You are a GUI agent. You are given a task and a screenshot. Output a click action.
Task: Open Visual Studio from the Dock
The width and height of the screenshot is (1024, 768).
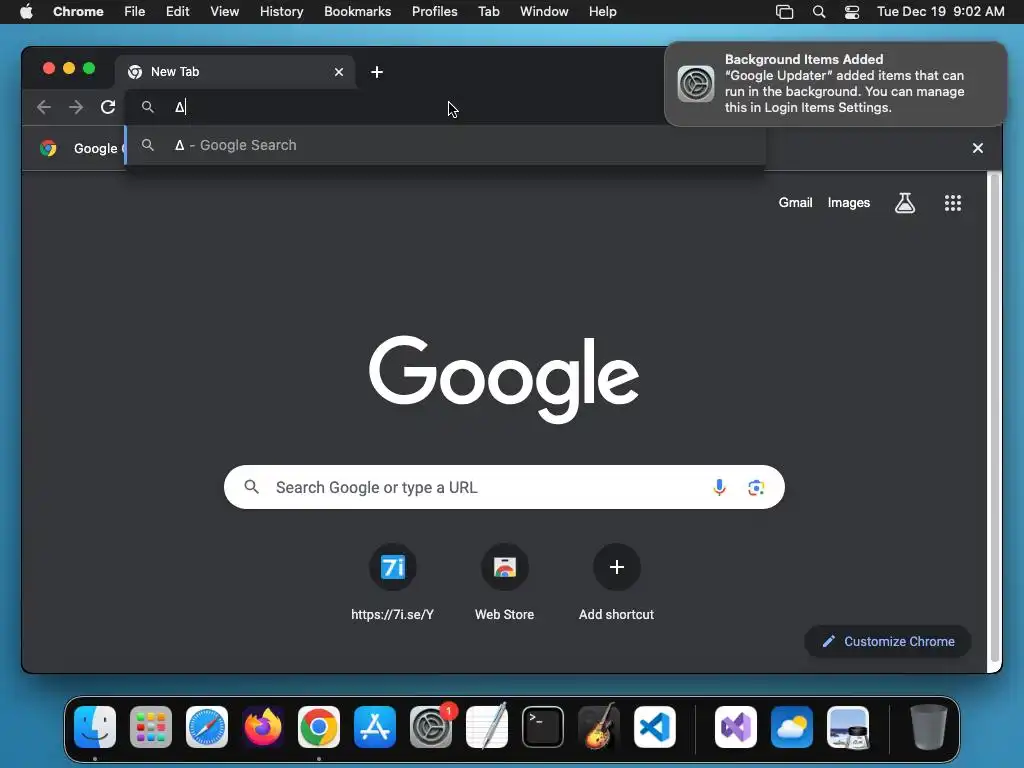pyautogui.click(x=736, y=727)
